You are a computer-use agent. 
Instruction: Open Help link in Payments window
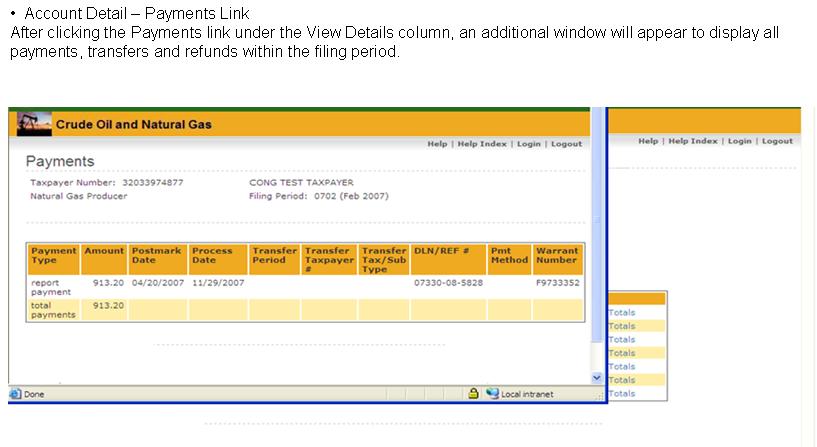pyautogui.click(x=437, y=144)
